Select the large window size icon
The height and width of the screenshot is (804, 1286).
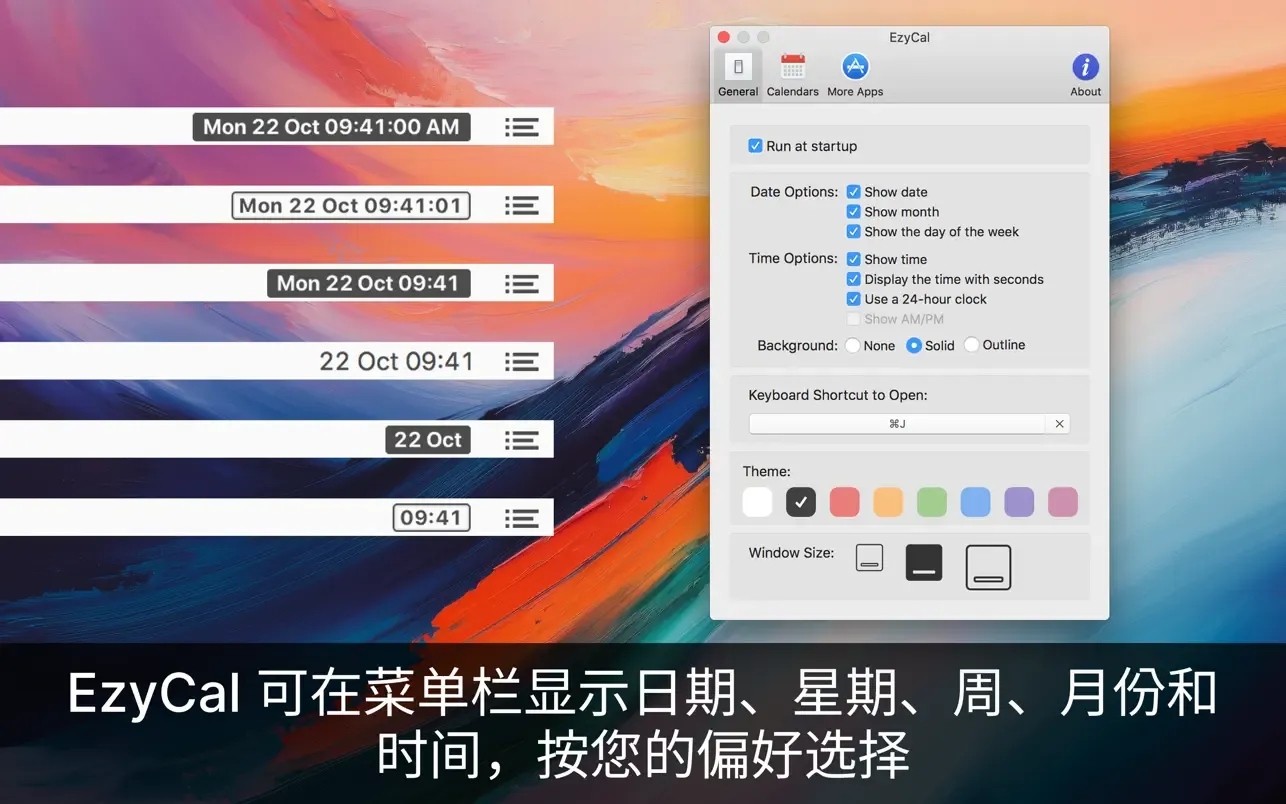(988, 567)
